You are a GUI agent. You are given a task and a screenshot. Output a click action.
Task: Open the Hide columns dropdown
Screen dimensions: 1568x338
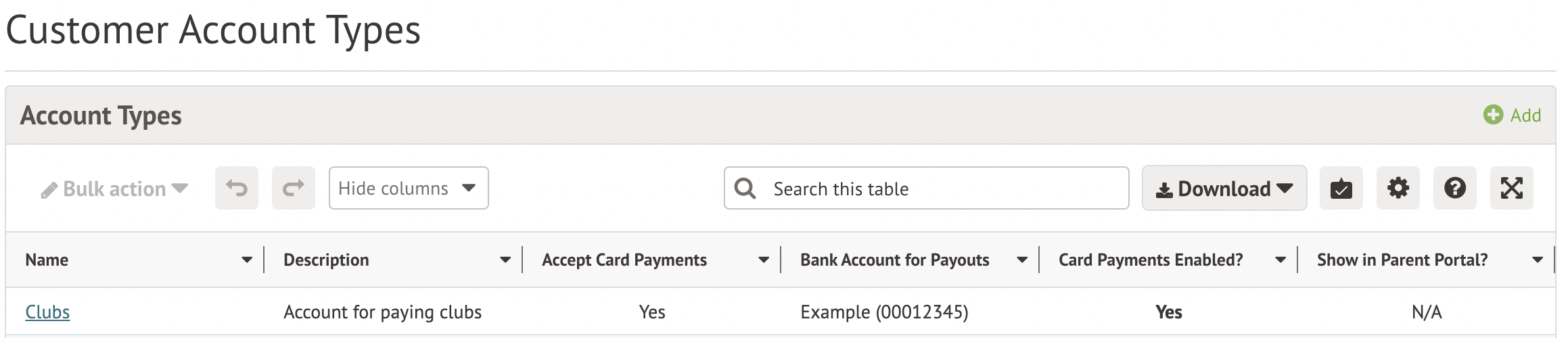[x=408, y=188]
